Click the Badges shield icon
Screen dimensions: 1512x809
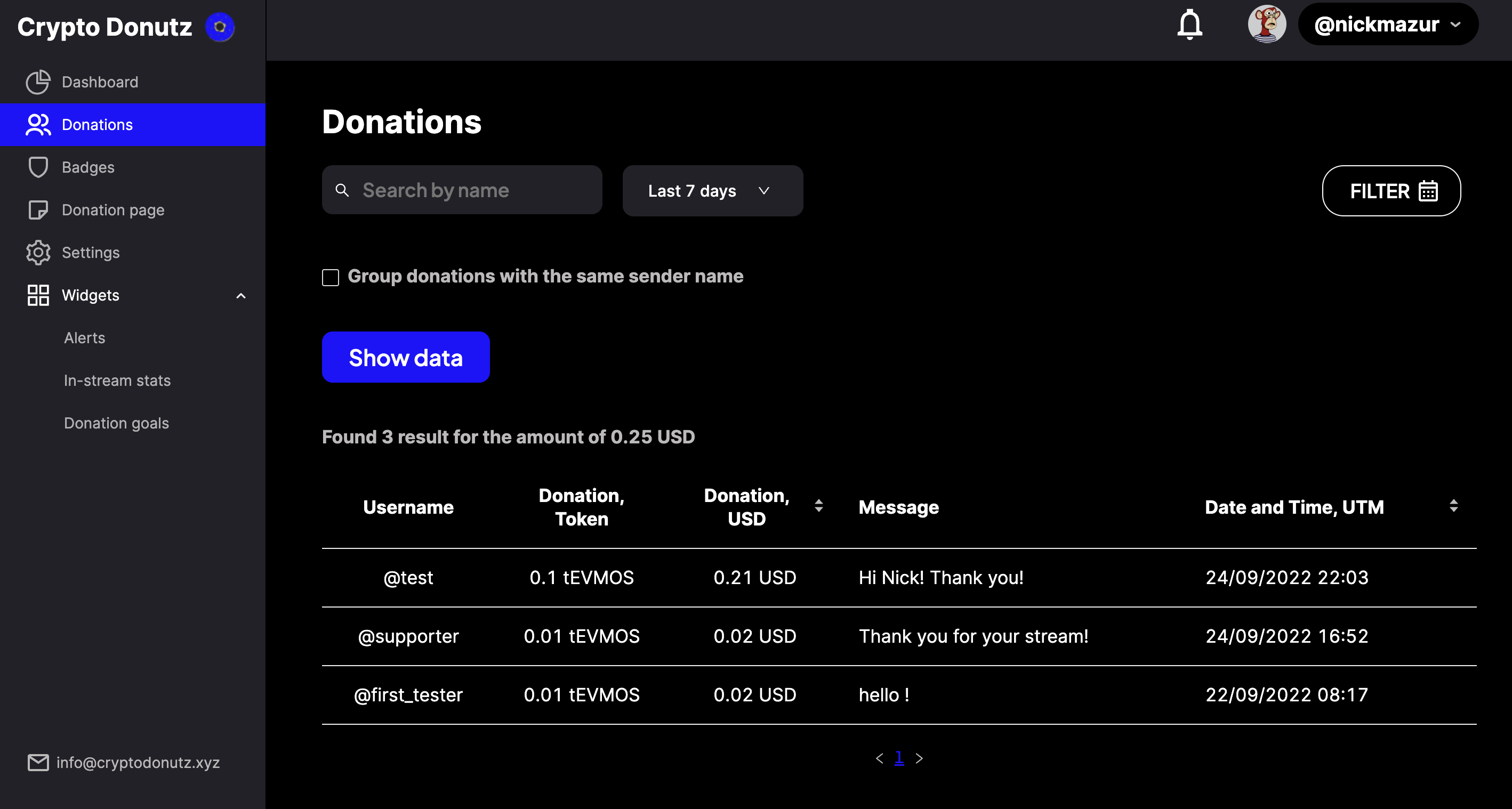tap(38, 167)
